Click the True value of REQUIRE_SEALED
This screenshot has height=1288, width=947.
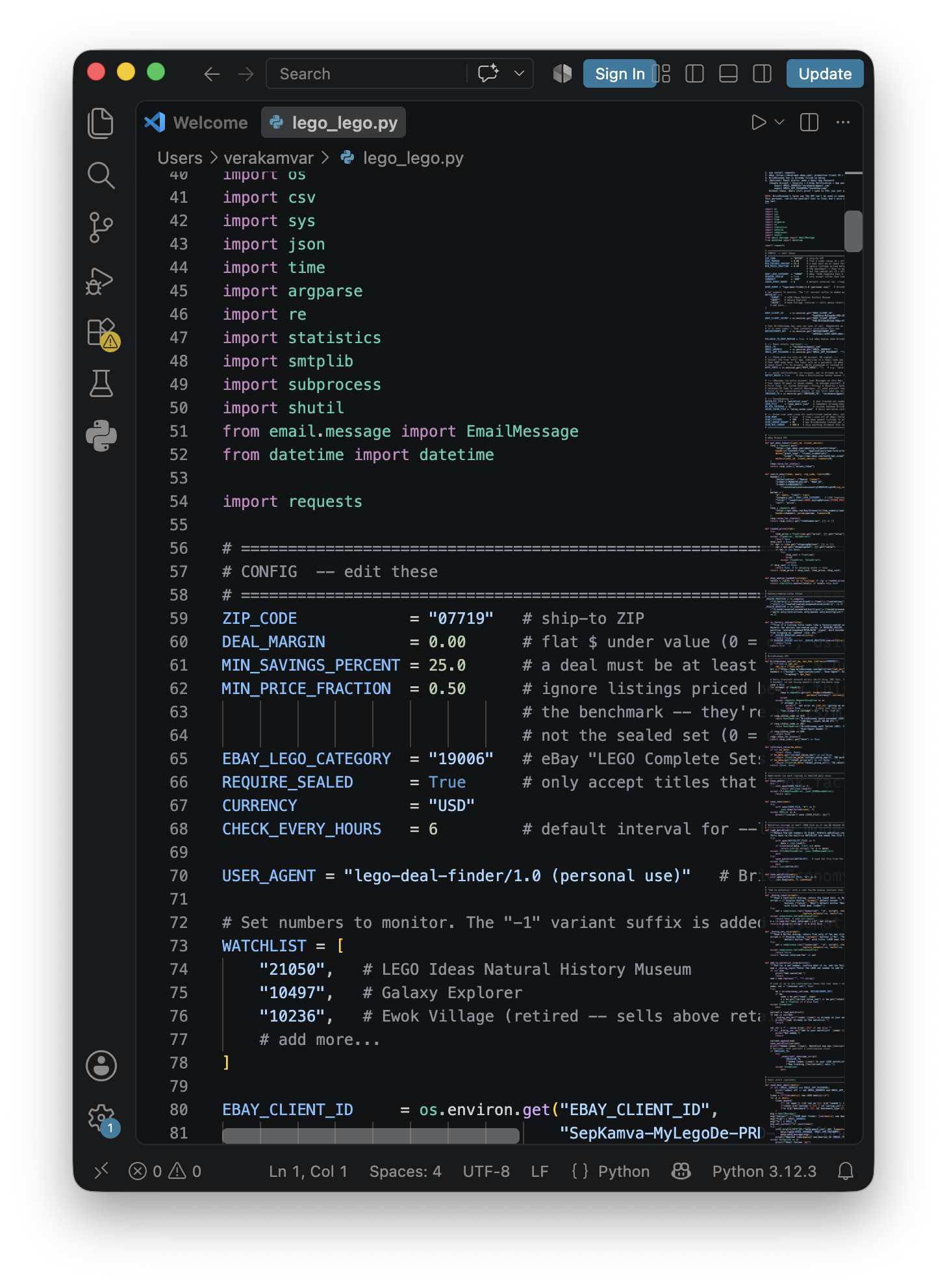click(x=447, y=782)
